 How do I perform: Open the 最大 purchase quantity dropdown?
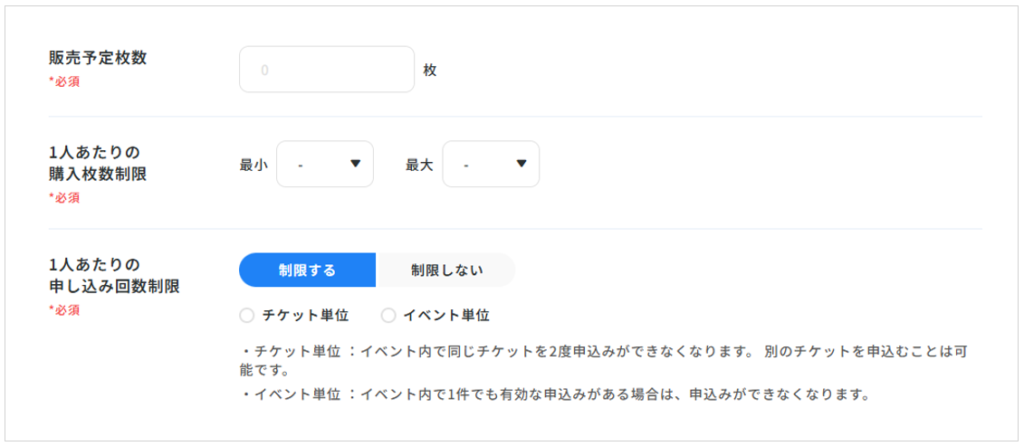pos(490,164)
